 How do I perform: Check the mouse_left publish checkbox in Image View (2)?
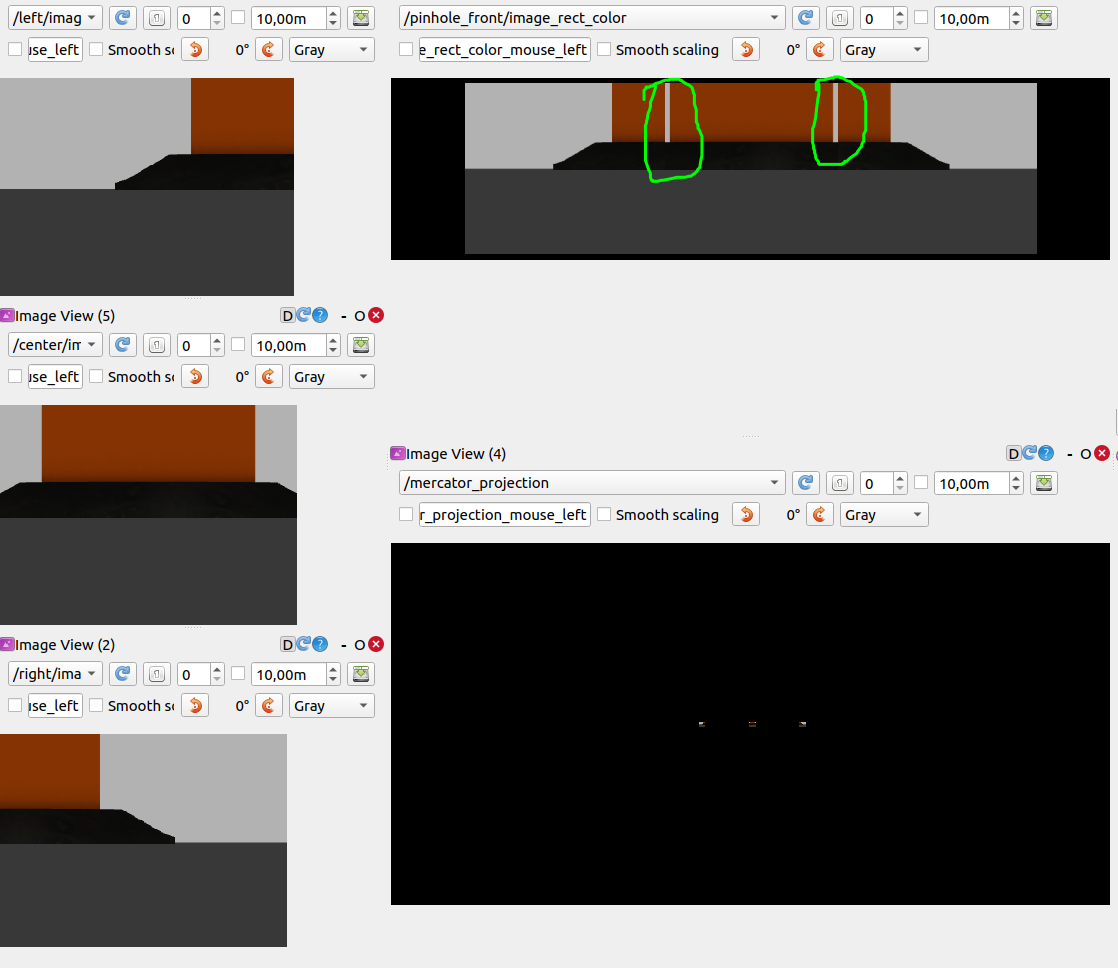coord(15,705)
